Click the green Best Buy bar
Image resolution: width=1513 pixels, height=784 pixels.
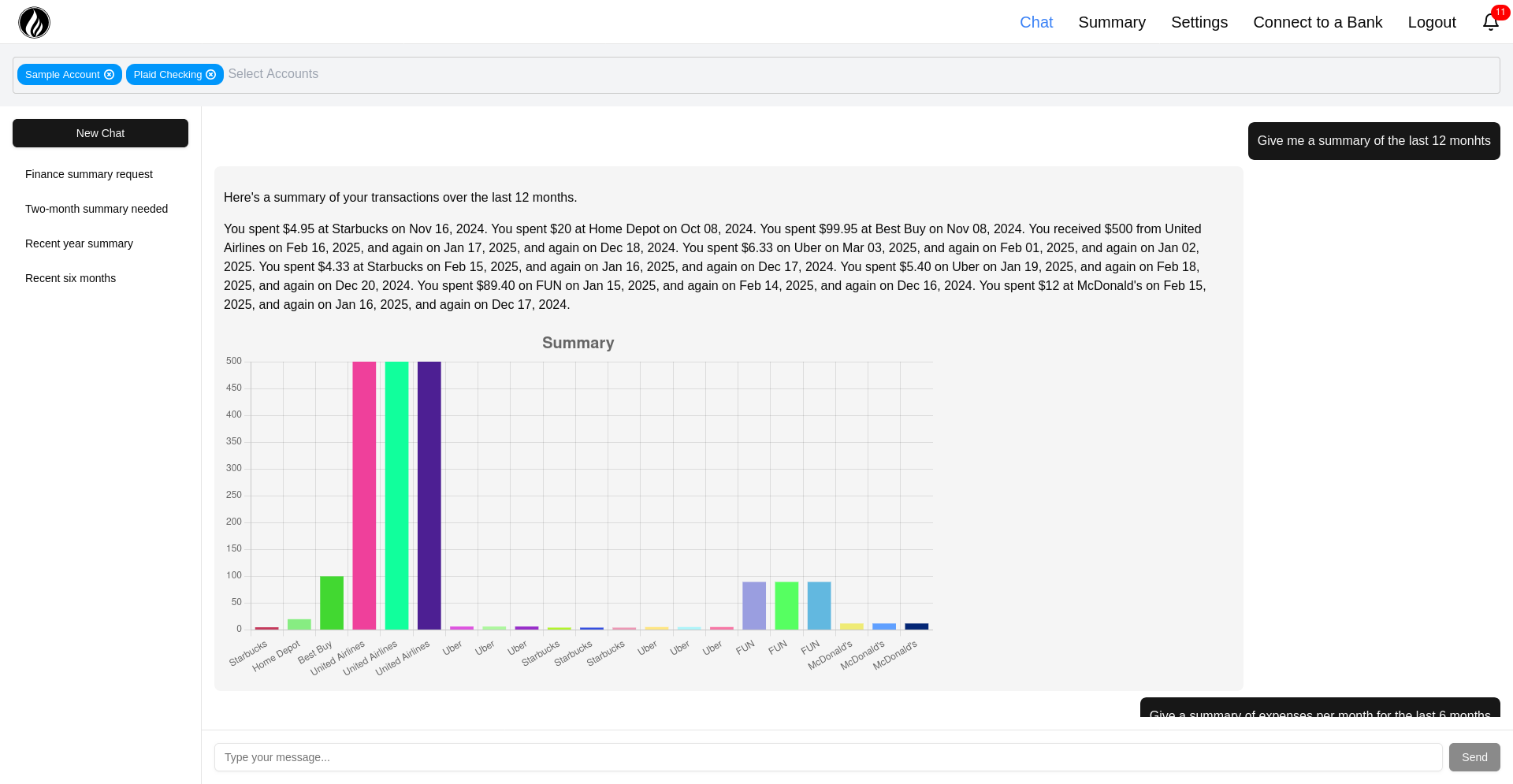332,603
